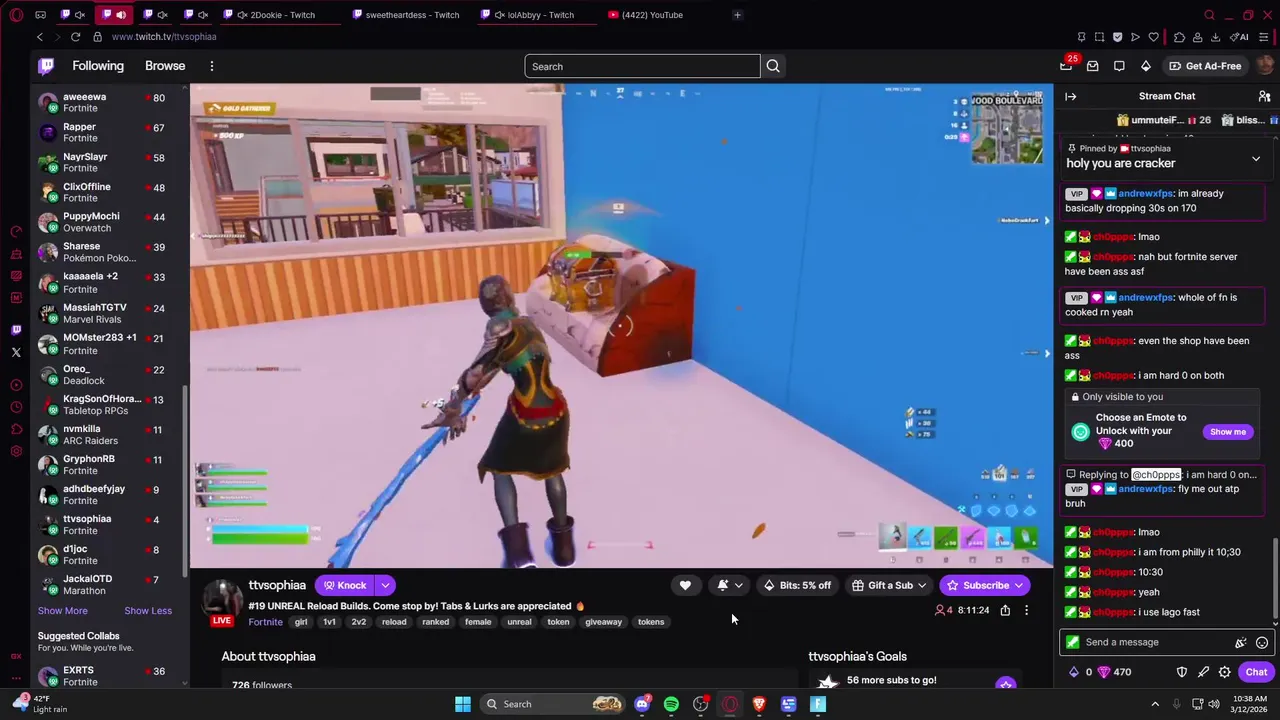
Task: Click the Get Bits diamond icon in top bar
Action: pos(1146,66)
